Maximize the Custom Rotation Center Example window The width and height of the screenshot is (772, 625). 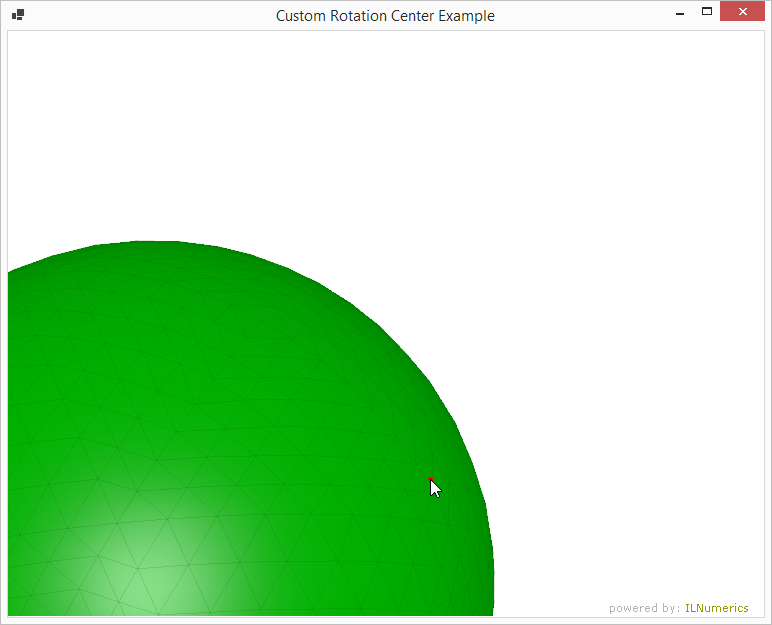click(x=707, y=11)
